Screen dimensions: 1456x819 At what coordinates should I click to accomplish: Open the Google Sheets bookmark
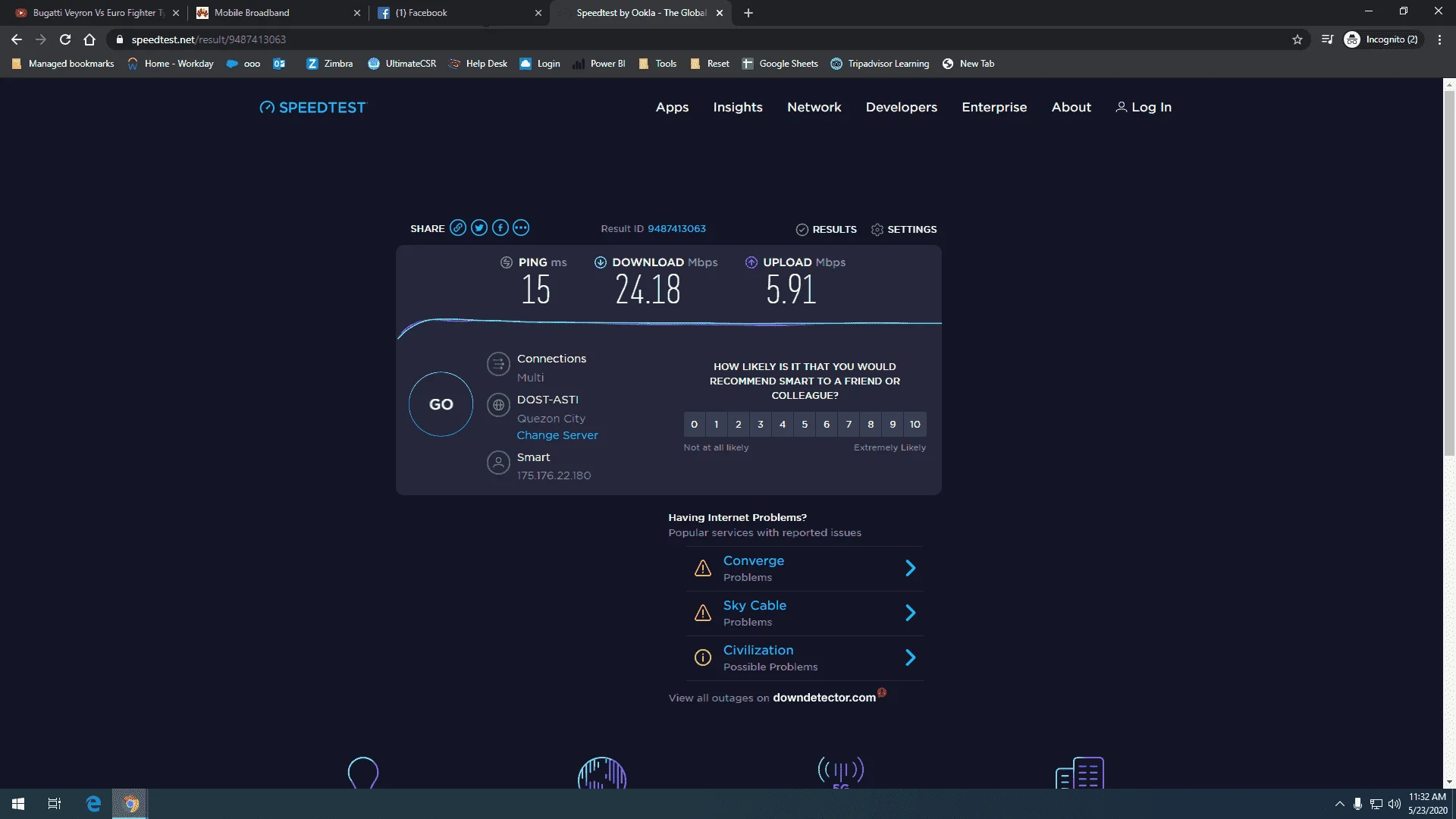[780, 64]
